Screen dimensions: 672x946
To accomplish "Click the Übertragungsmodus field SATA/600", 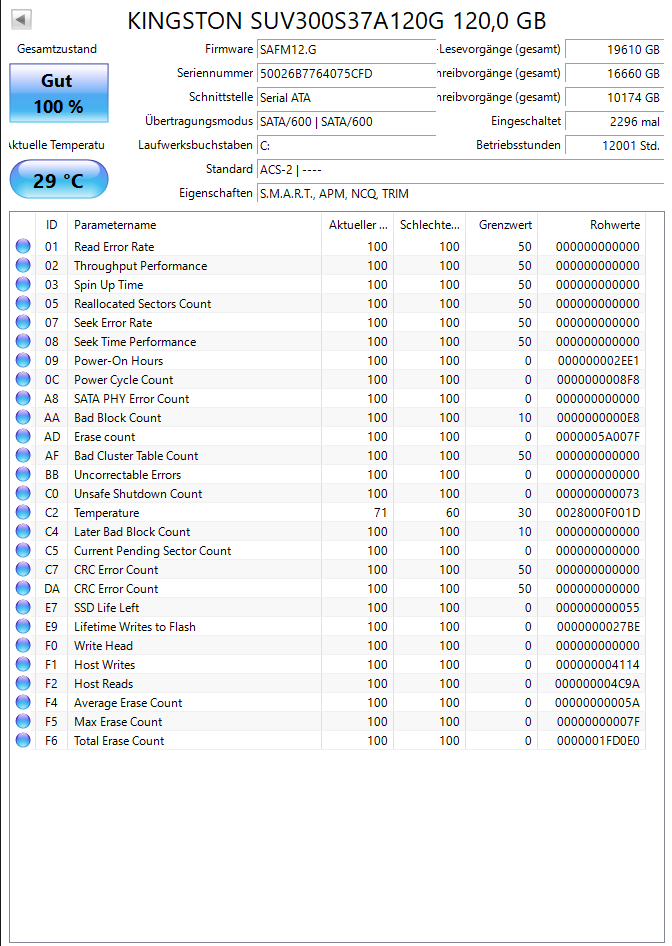I will (x=346, y=122).
